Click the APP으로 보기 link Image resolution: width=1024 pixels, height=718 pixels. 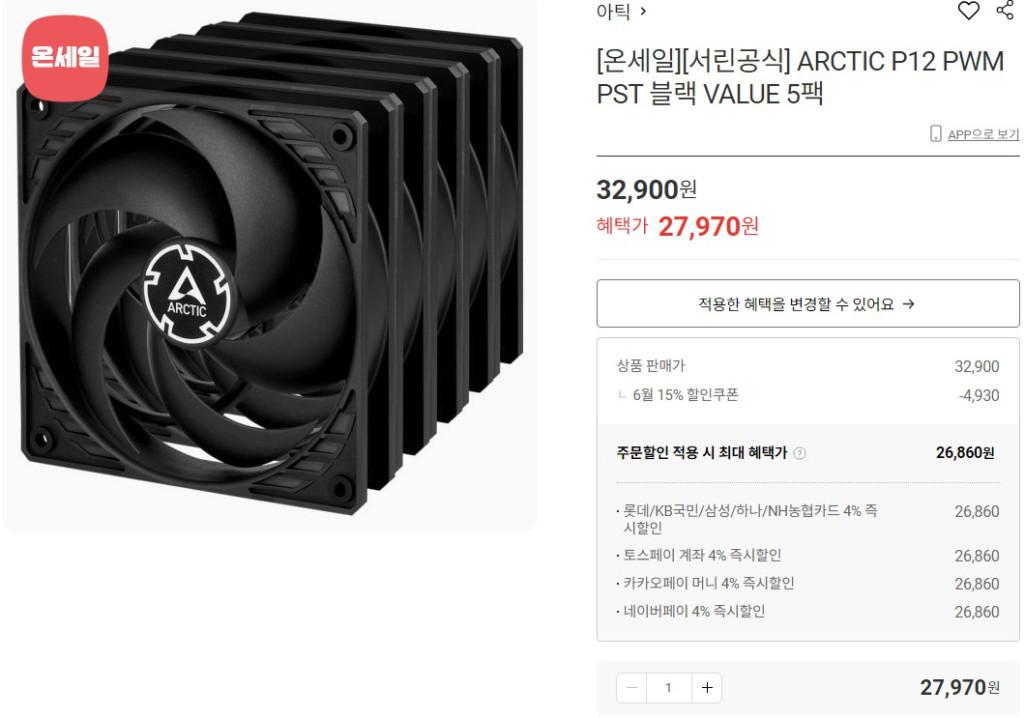click(983, 134)
